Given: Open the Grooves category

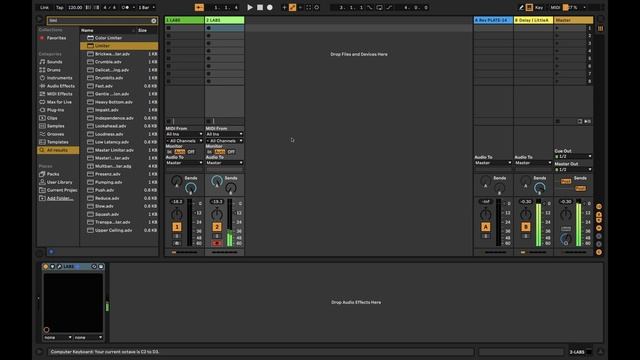Looking at the screenshot, I should coord(55,134).
